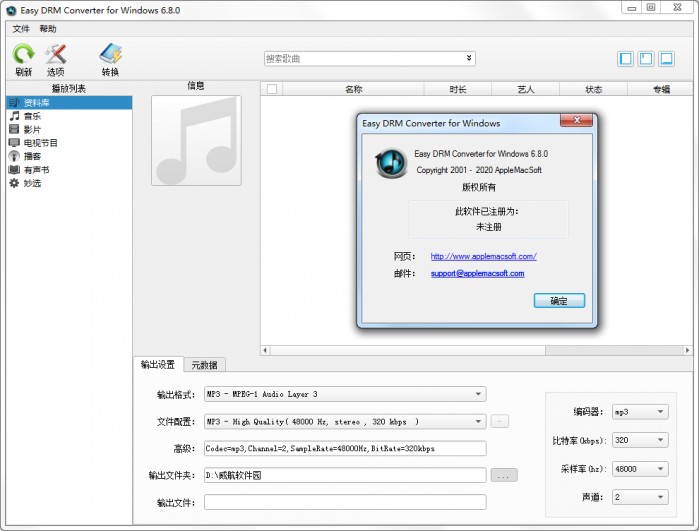
Task: Click the Refresh (刷新) toolbar icon
Action: (x=23, y=54)
